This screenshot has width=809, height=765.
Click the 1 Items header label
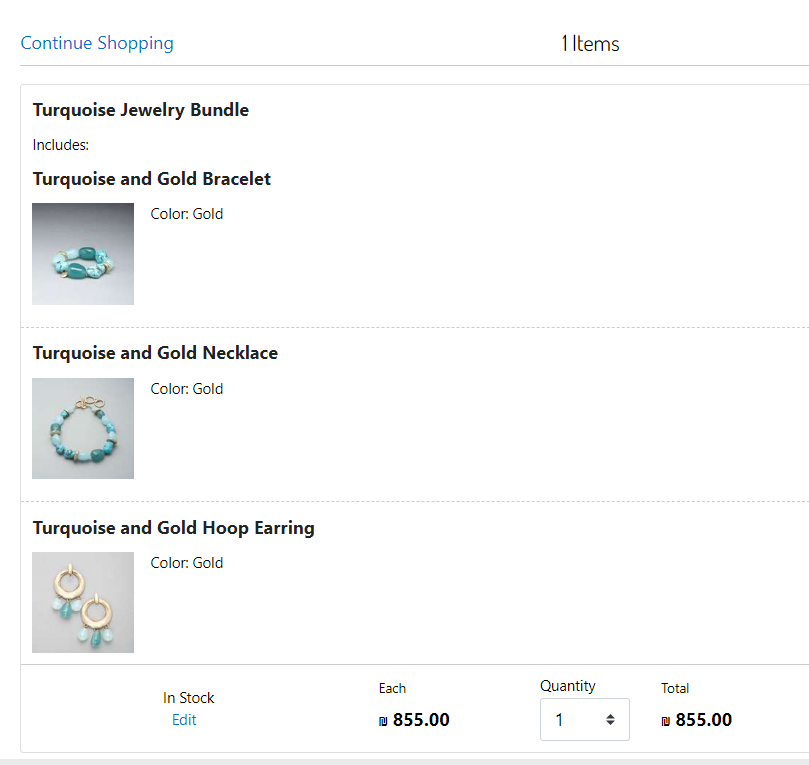(x=590, y=44)
